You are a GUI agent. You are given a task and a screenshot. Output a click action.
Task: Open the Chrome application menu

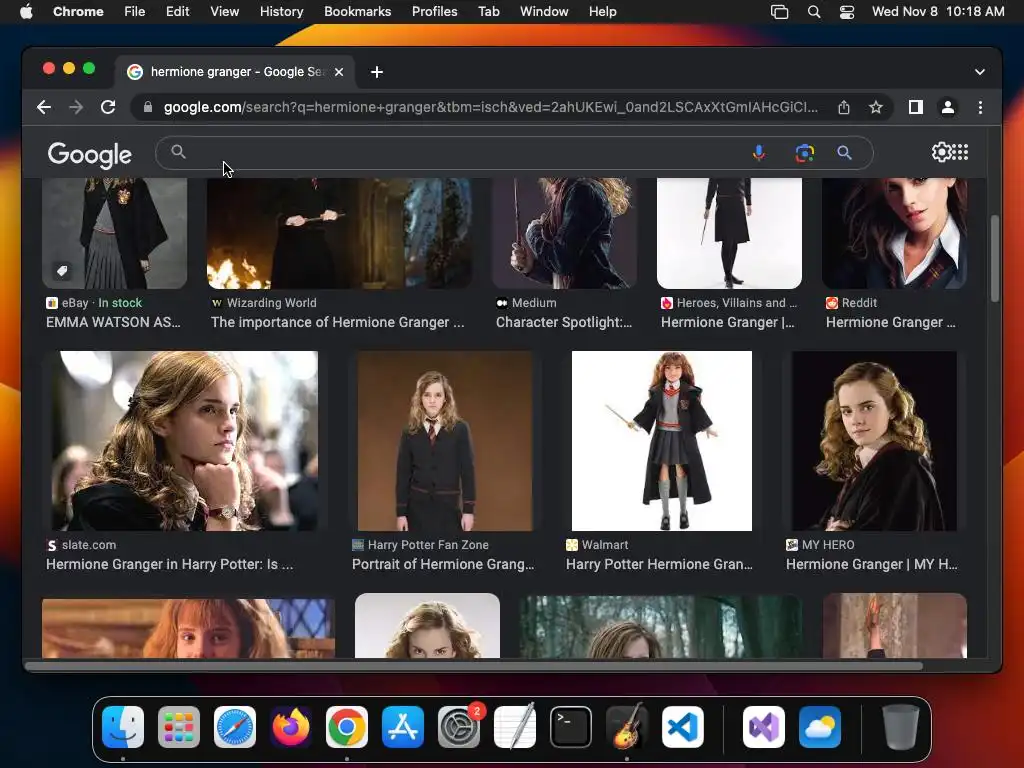tap(78, 11)
